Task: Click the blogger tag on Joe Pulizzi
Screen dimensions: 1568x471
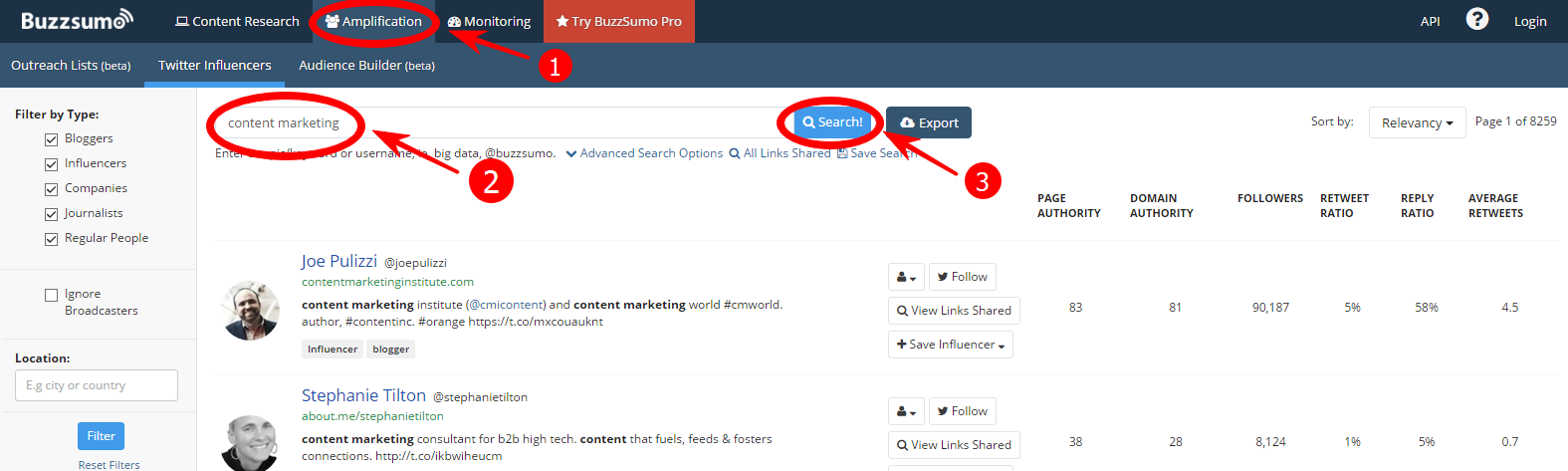Action: point(390,350)
